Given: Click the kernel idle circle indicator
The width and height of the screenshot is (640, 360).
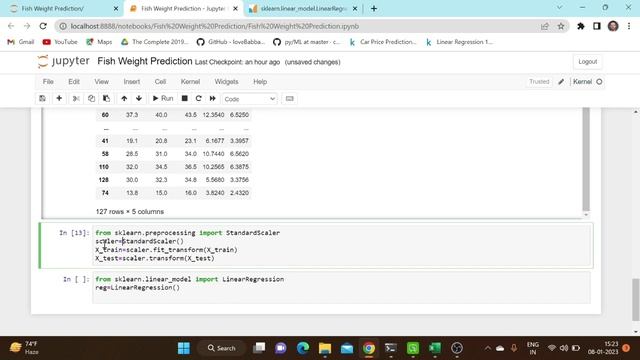Looking at the screenshot, I should click(x=599, y=82).
